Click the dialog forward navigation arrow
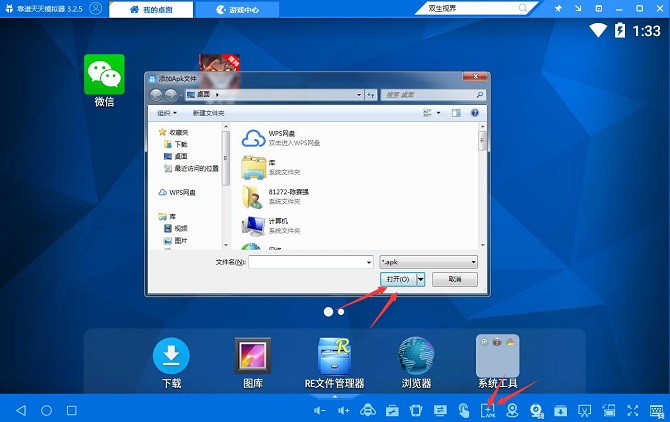Image resolution: width=670 pixels, height=422 pixels. tap(170, 95)
